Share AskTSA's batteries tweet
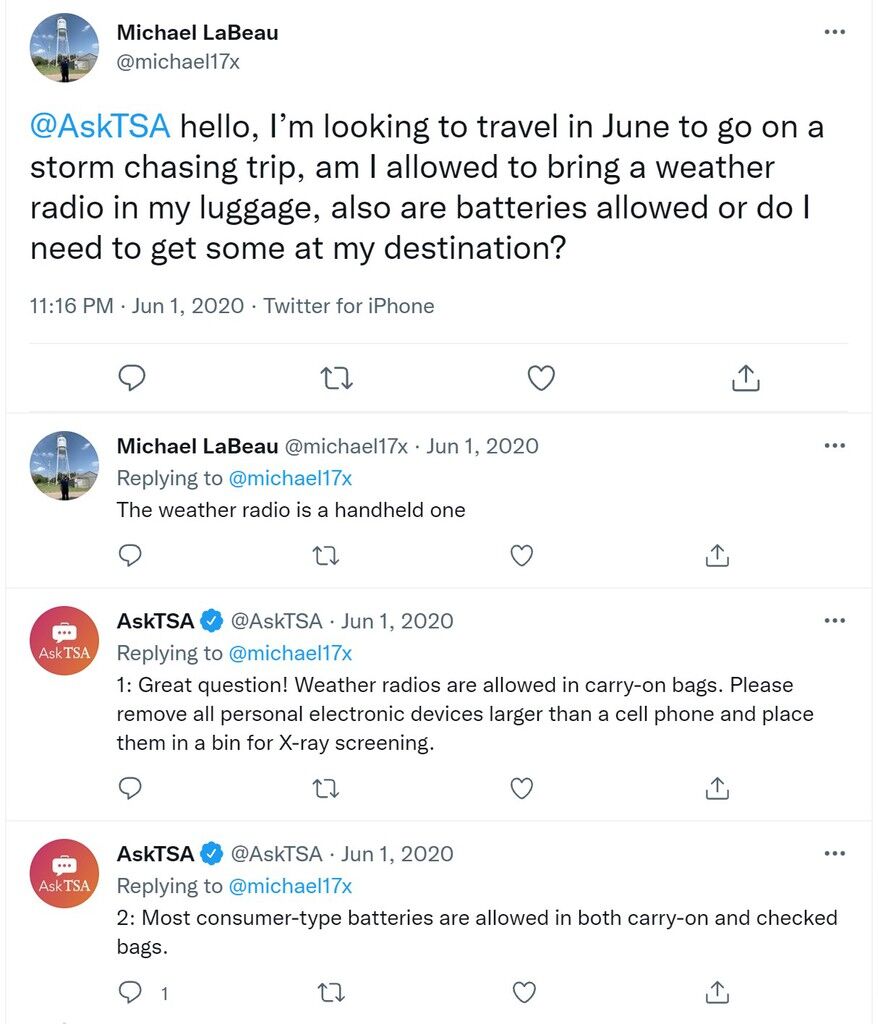This screenshot has width=878, height=1024. click(x=716, y=992)
